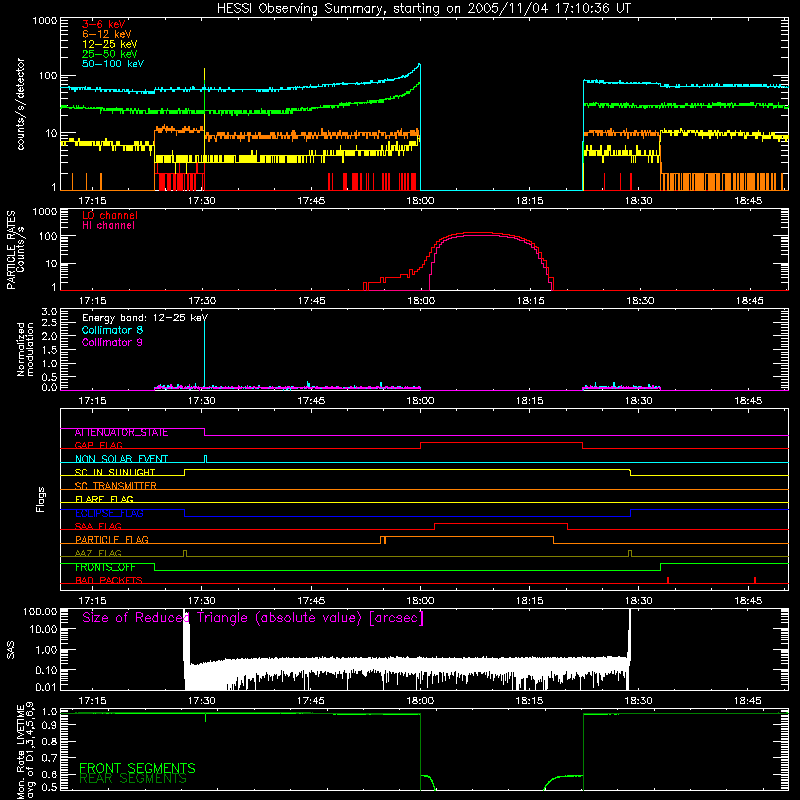Click the PARTICLE_FLAG label
The width and height of the screenshot is (800, 800).
[112, 540]
